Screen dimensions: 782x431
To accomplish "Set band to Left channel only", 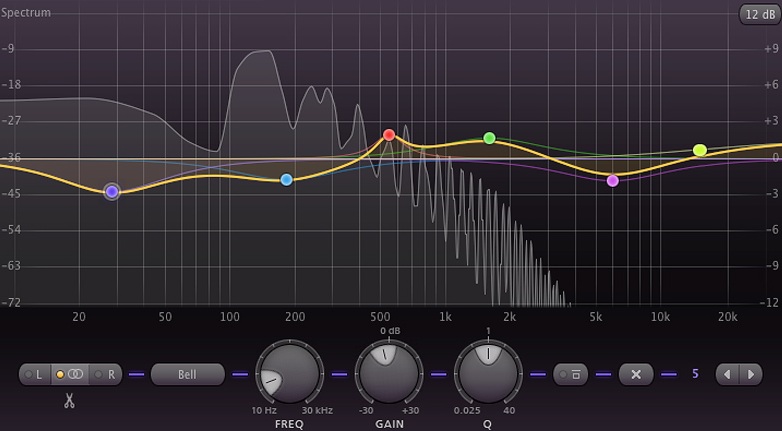I will tap(35, 374).
